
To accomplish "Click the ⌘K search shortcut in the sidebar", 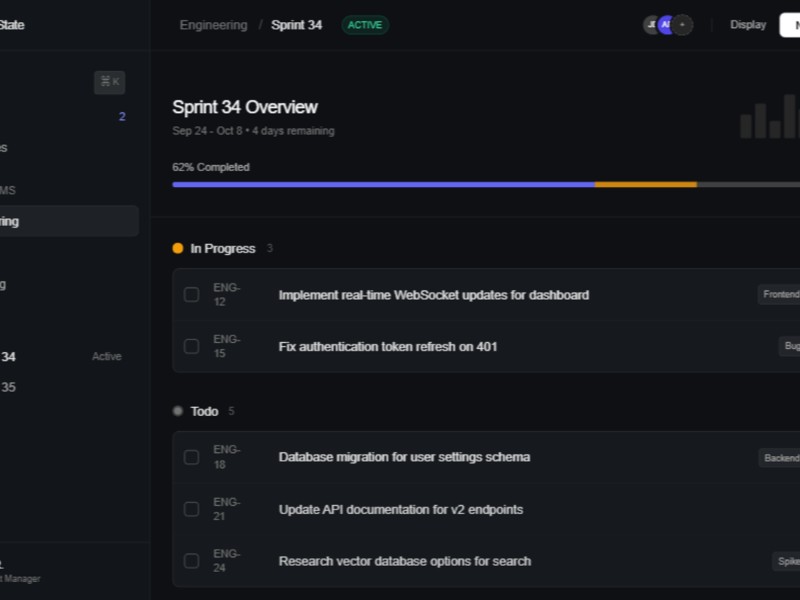I will click(x=109, y=83).
